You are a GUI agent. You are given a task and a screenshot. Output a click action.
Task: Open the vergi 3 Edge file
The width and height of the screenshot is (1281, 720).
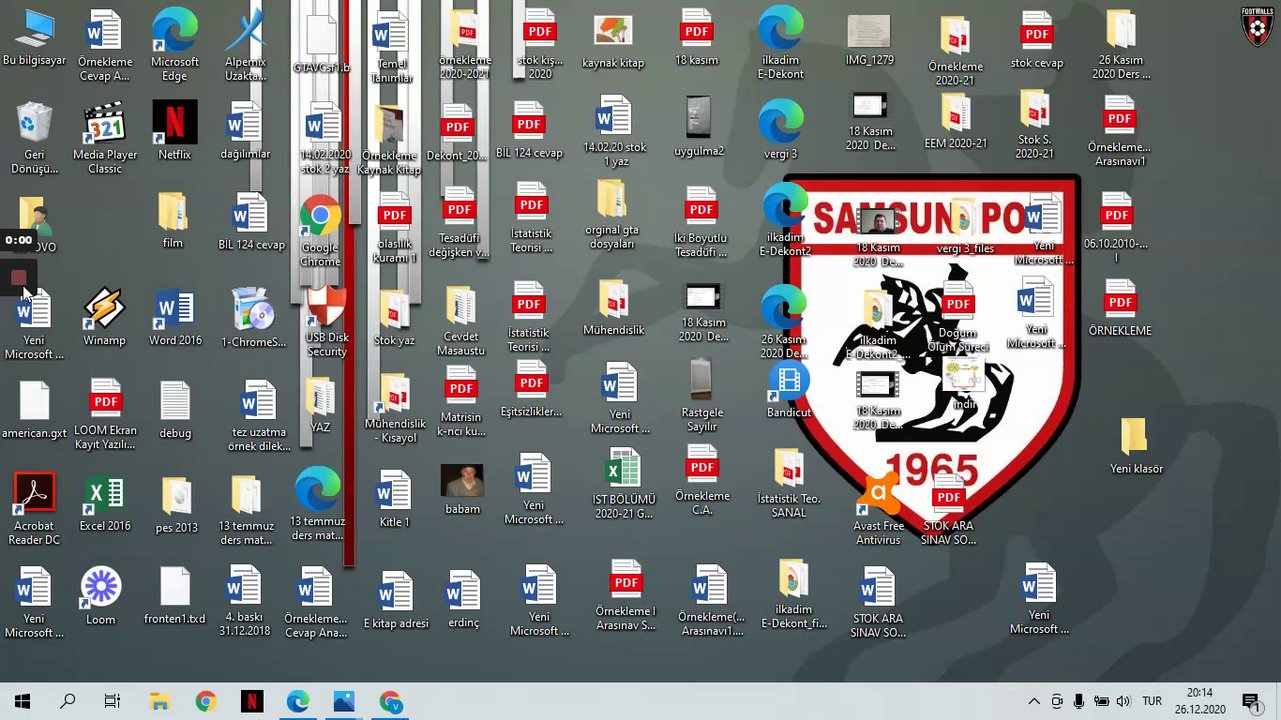click(x=780, y=130)
